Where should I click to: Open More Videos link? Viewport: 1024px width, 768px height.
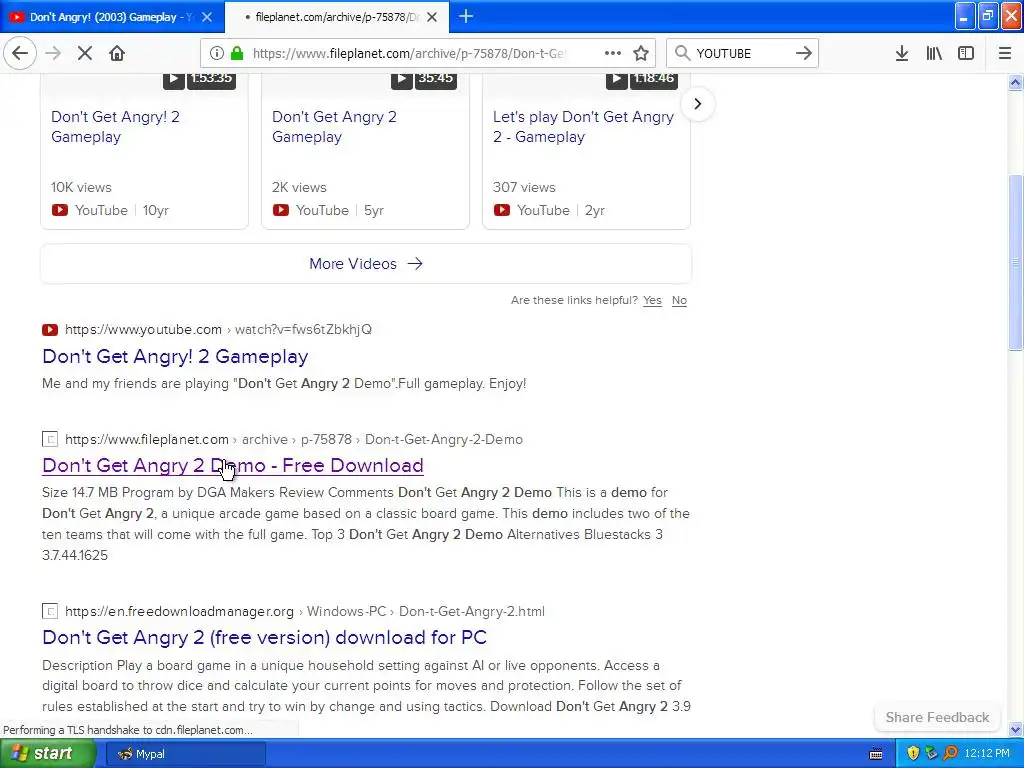coord(366,264)
